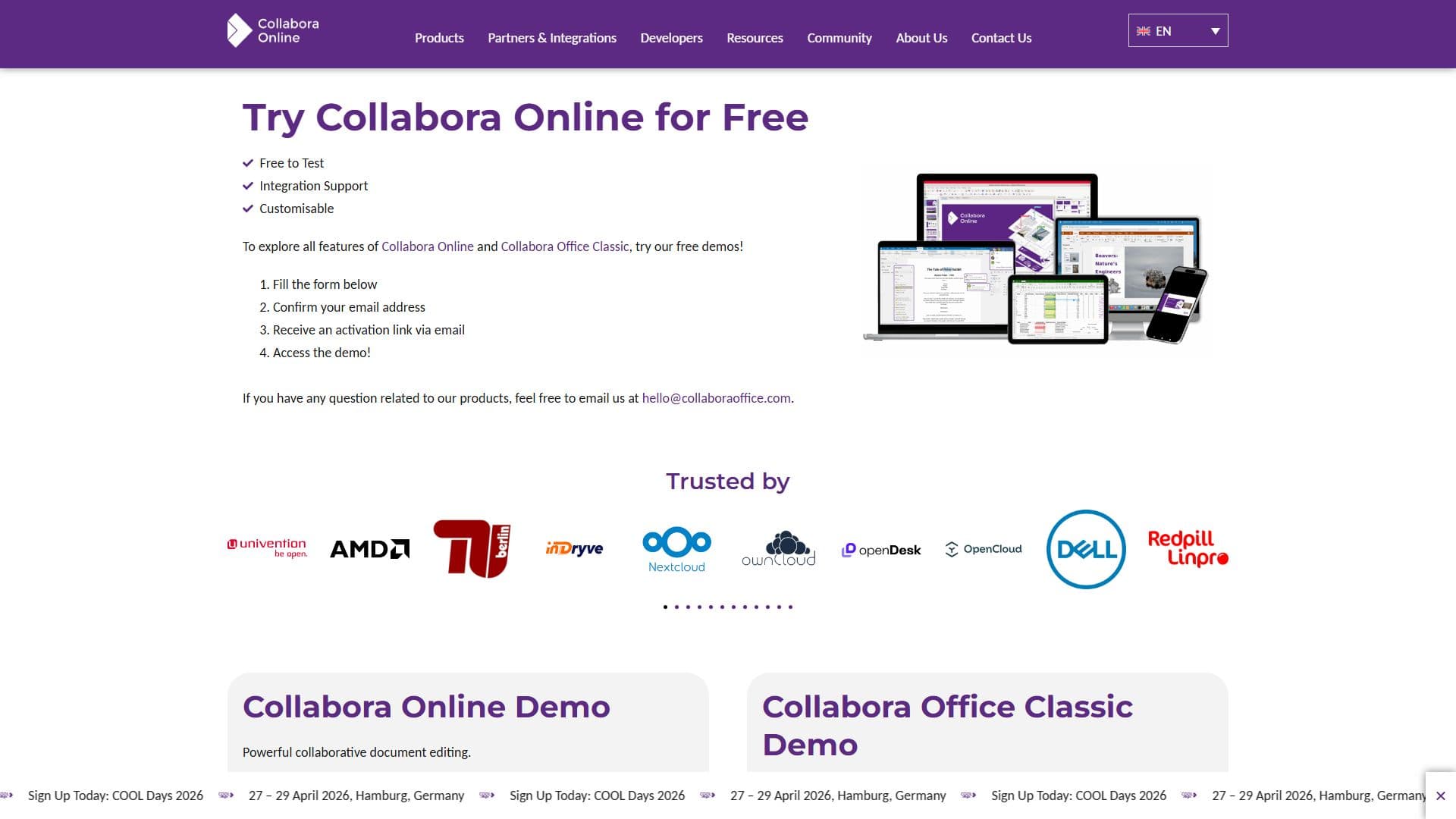Open the About Us menu
Viewport: 1456px width, 819px height.
(x=921, y=38)
